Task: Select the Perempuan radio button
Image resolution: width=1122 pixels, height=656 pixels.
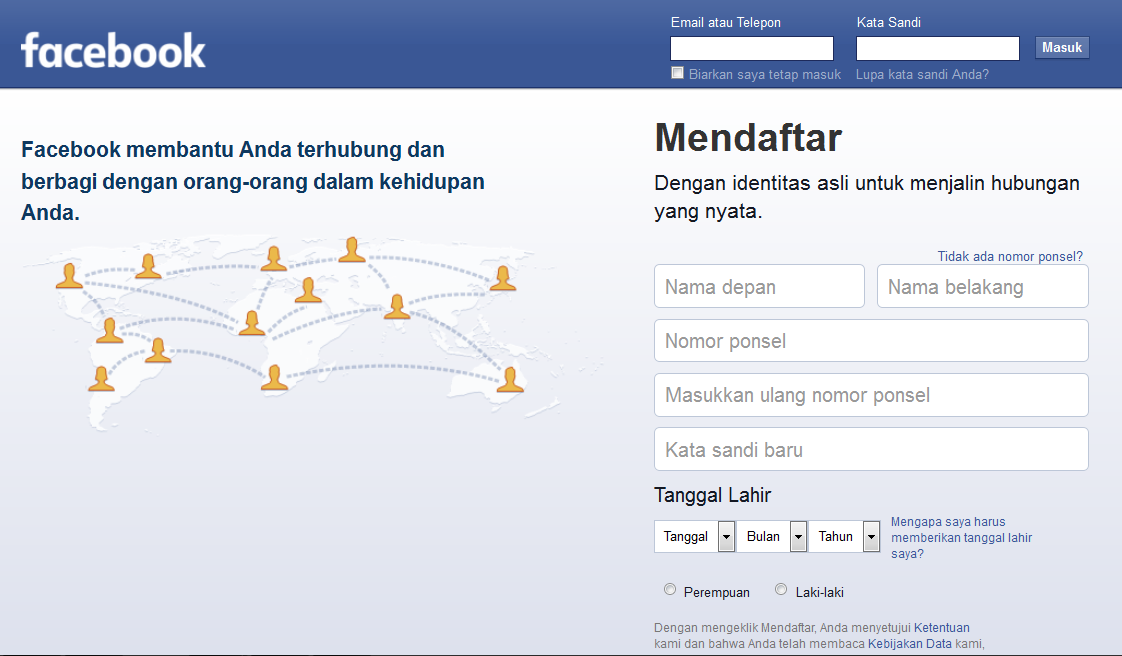Action: (670, 589)
